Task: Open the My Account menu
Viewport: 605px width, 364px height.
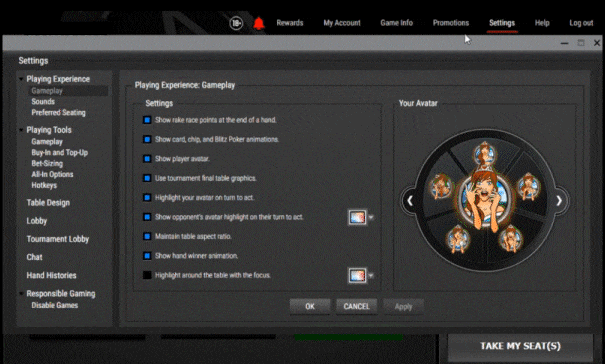Action: click(342, 23)
